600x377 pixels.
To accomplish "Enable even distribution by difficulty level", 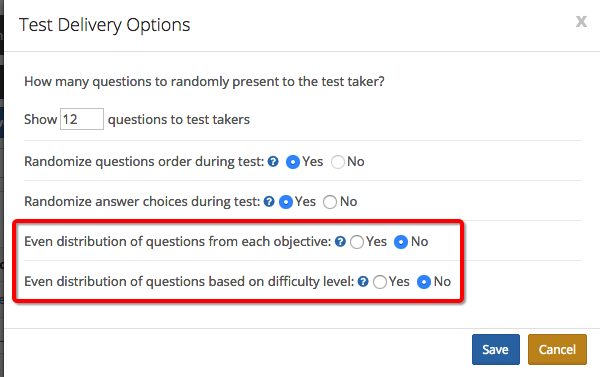I will [x=380, y=282].
